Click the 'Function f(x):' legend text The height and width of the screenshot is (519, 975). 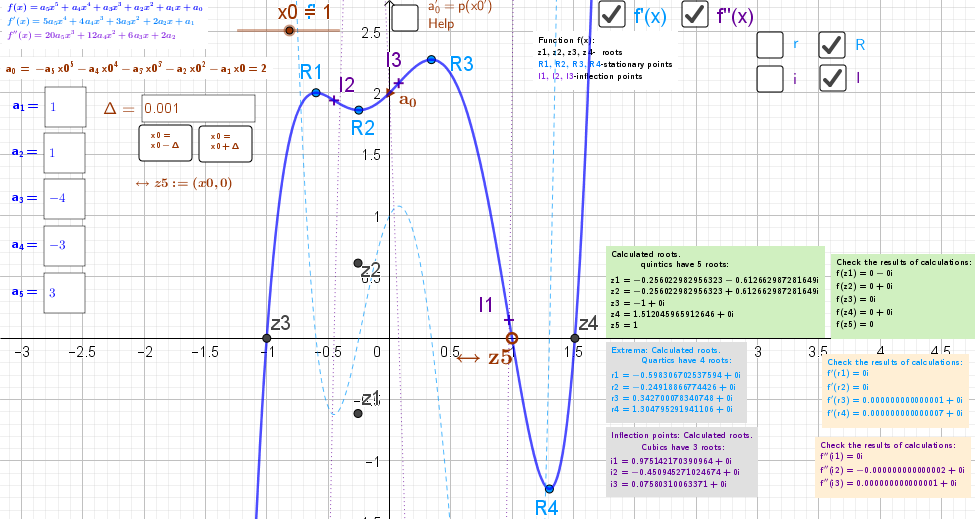click(x=566, y=40)
